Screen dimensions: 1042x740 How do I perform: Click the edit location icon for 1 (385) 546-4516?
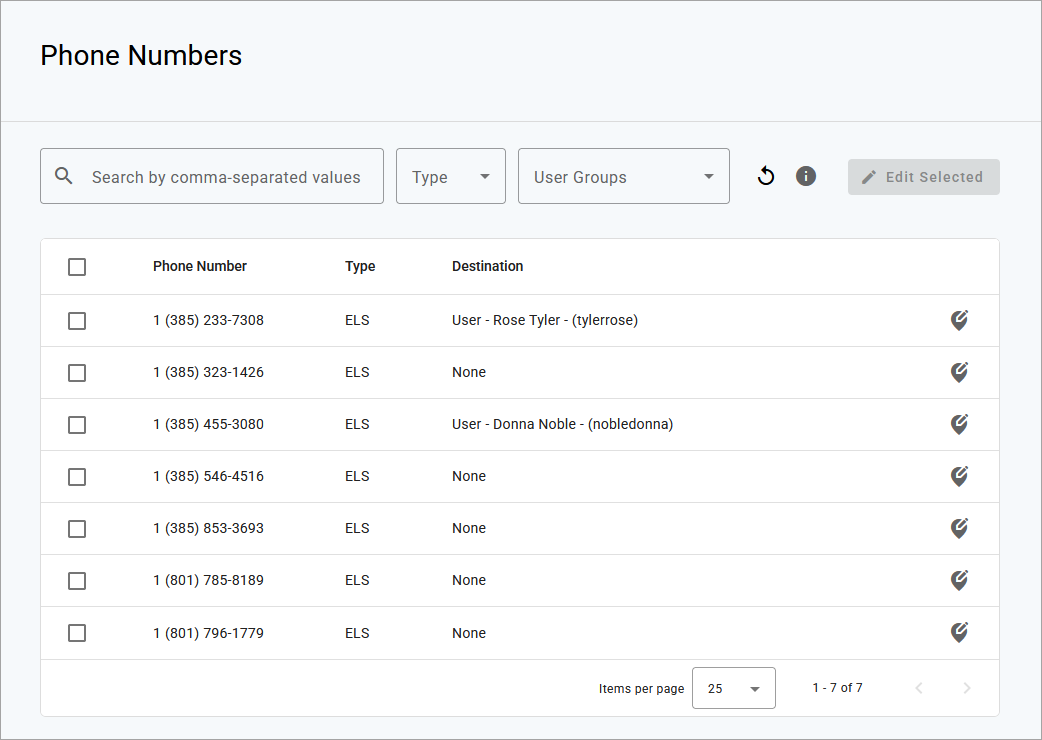959,476
